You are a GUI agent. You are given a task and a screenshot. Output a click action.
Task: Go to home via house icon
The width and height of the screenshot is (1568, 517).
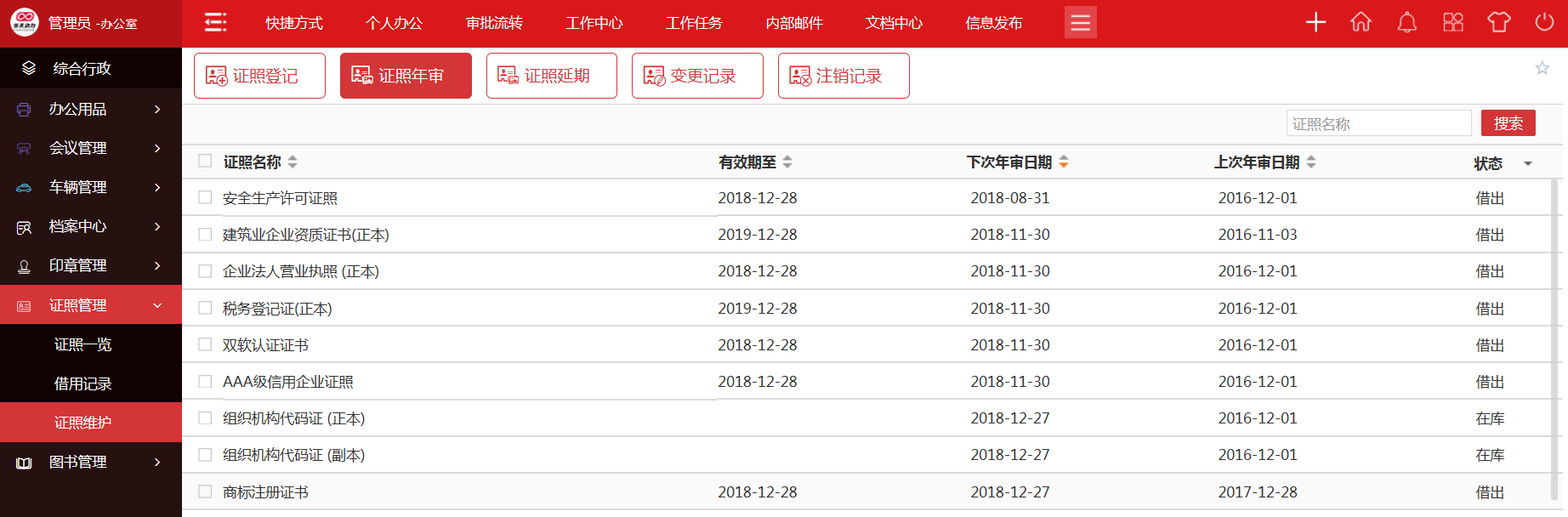click(x=1361, y=23)
